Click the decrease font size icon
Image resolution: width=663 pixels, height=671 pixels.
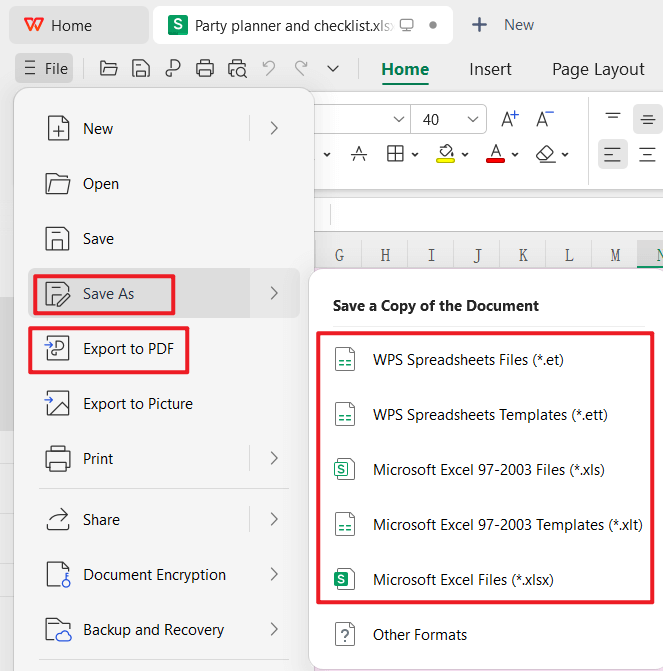[x=544, y=119]
